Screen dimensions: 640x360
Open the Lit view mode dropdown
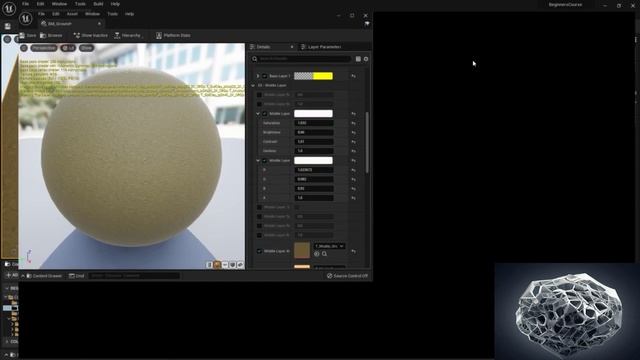coord(68,48)
